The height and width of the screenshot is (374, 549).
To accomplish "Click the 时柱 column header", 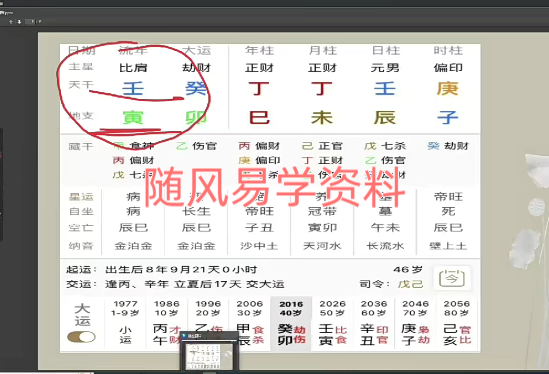I will 448,50.
